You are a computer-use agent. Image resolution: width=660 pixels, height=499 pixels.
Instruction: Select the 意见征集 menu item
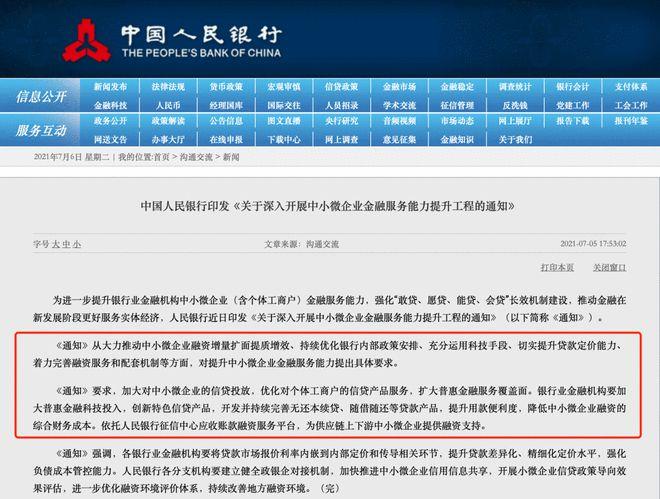point(399,139)
